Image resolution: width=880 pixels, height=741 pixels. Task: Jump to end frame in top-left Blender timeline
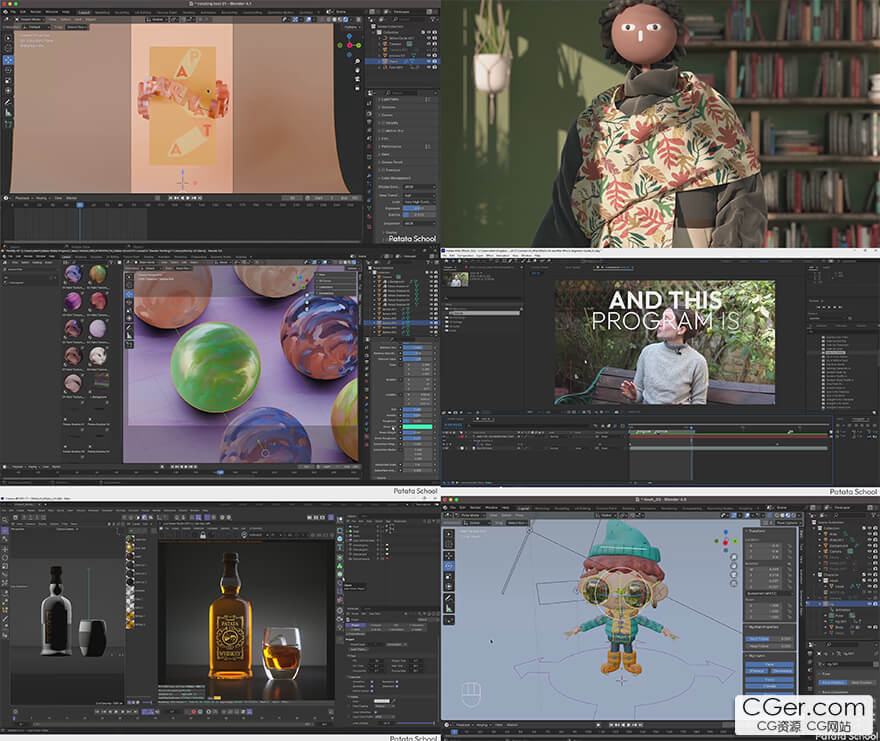point(199,198)
